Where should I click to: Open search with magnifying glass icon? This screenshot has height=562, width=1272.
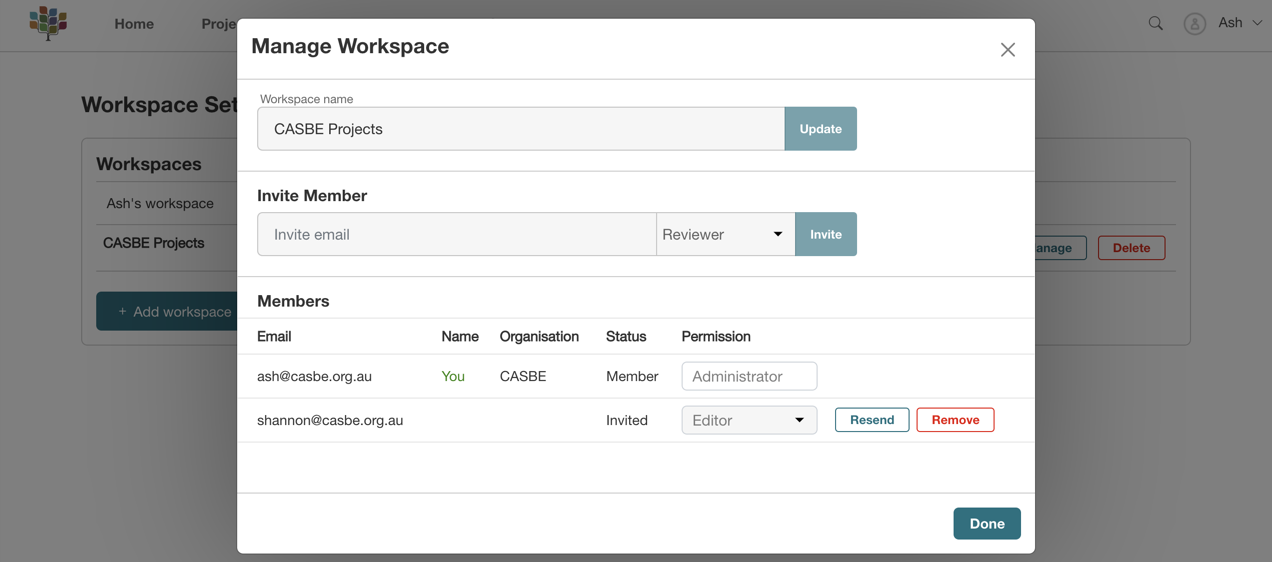click(x=1155, y=23)
